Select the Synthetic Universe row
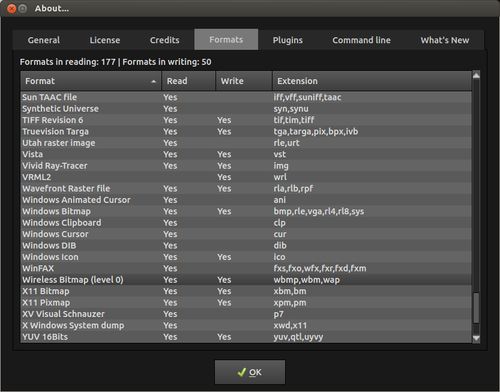 [246, 109]
